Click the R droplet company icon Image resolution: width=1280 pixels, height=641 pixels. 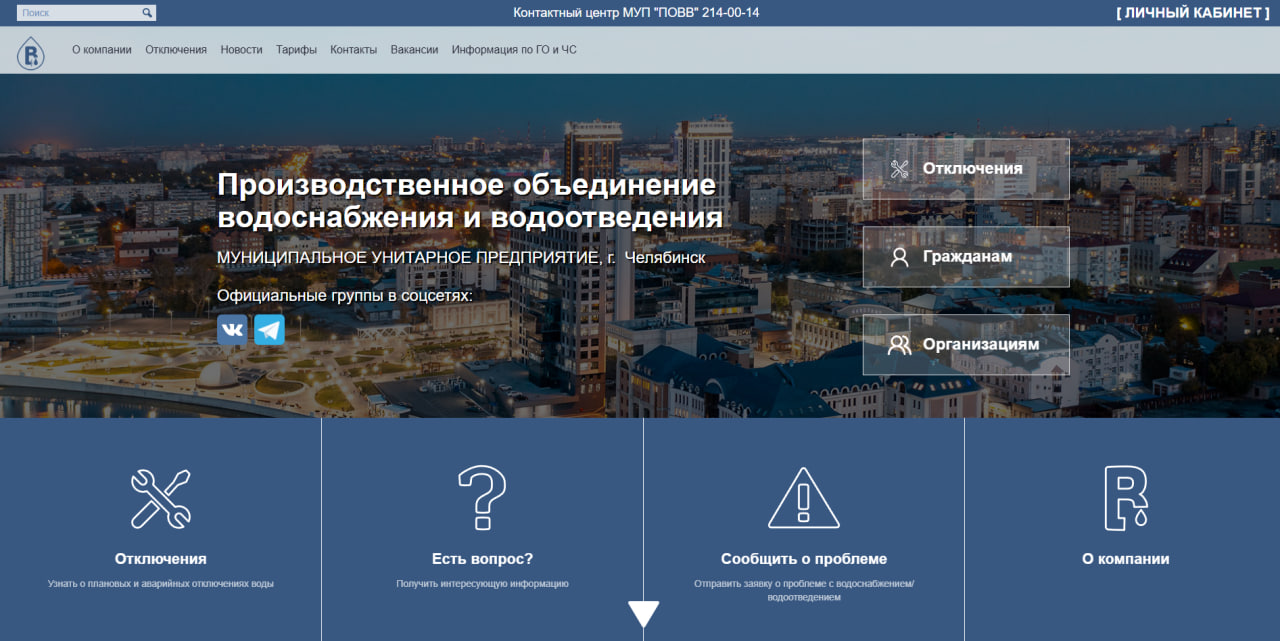(x=1125, y=497)
